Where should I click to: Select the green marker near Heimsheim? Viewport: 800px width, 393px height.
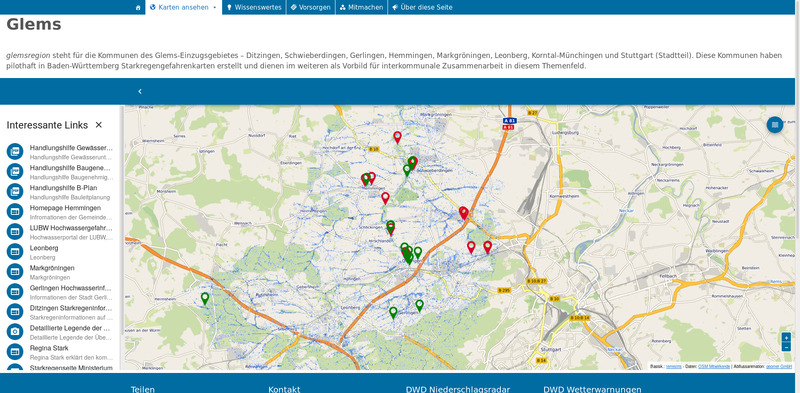point(205,299)
